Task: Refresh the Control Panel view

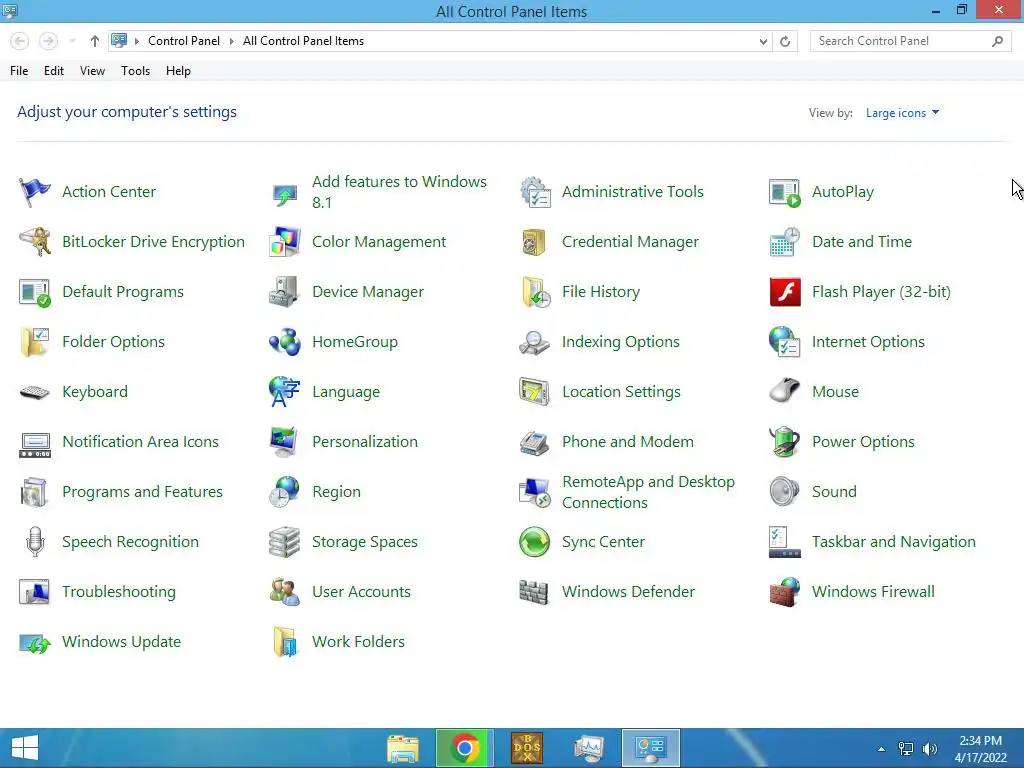Action: (785, 41)
